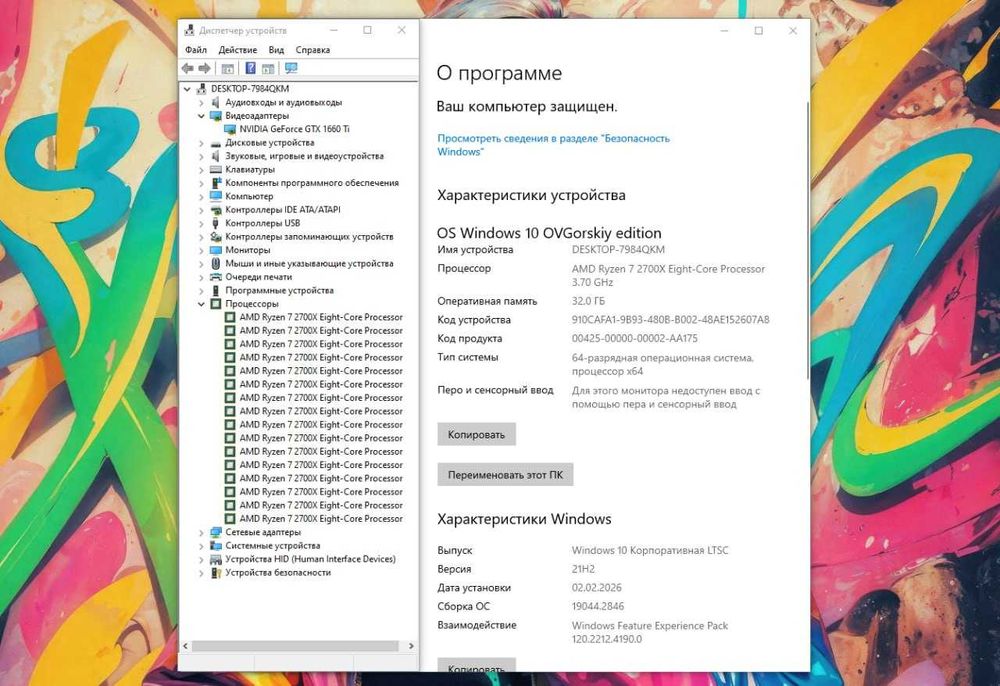Select Звуковые, игровые и видеоустройства label
The image size is (1000, 686).
[304, 156]
